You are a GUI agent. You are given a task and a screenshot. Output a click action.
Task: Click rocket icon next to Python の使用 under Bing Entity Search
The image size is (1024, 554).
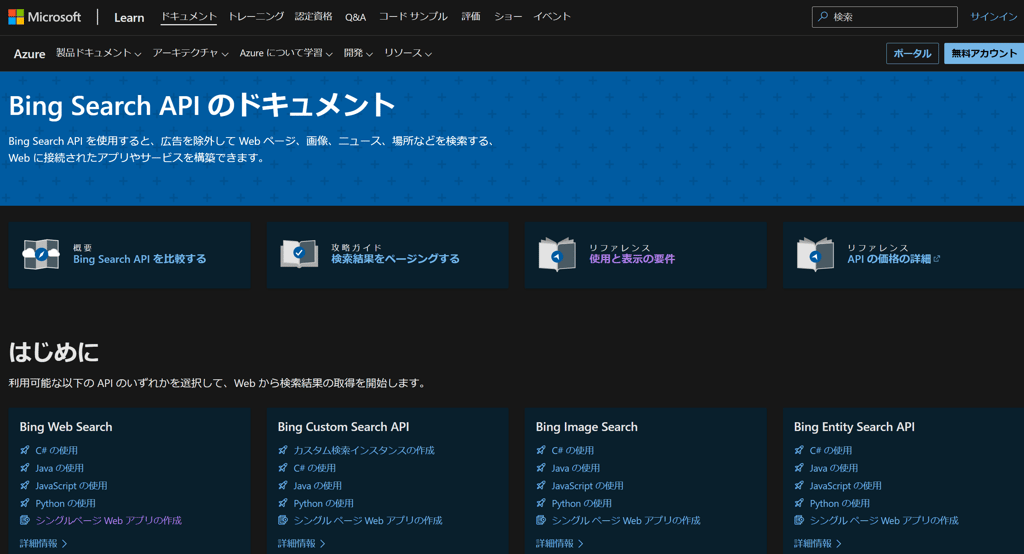pyautogui.click(x=799, y=503)
